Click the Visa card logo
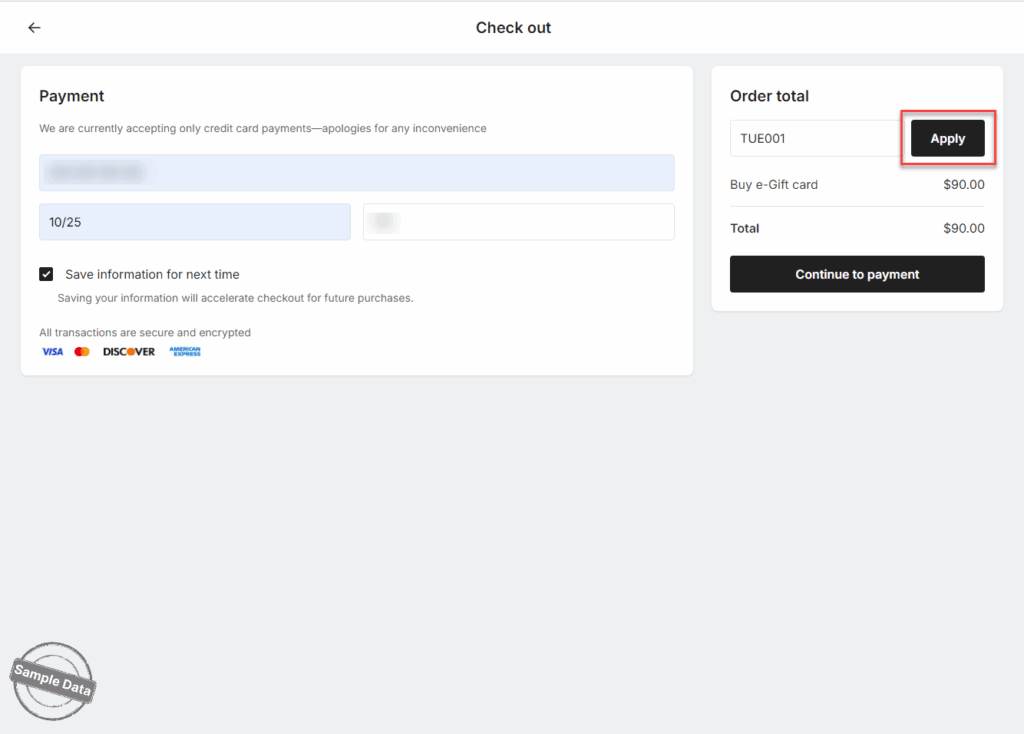Image resolution: width=1024 pixels, height=734 pixels. coord(52,352)
